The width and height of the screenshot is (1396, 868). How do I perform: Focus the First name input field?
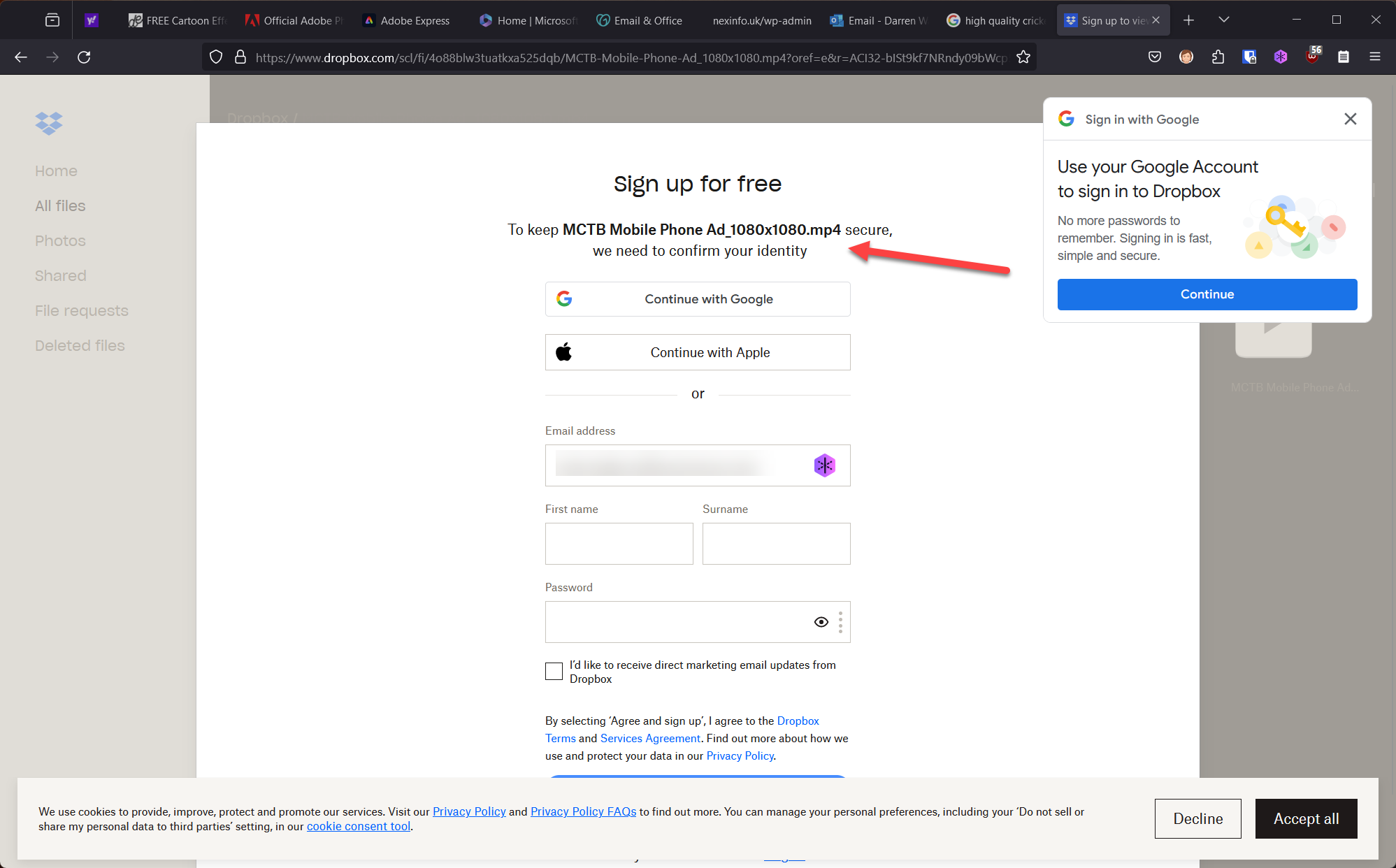tap(619, 544)
